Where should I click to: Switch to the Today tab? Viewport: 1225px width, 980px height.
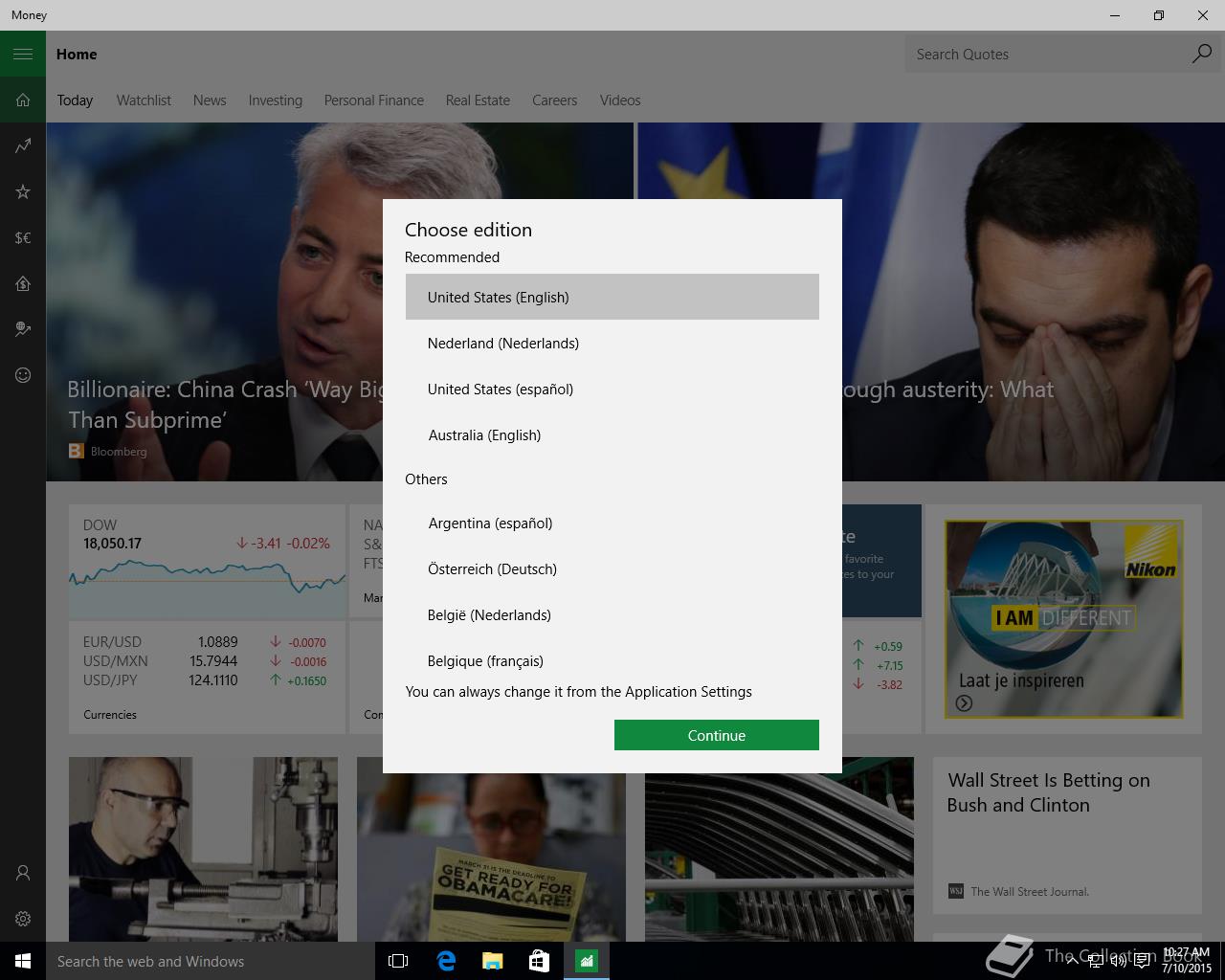tap(75, 100)
